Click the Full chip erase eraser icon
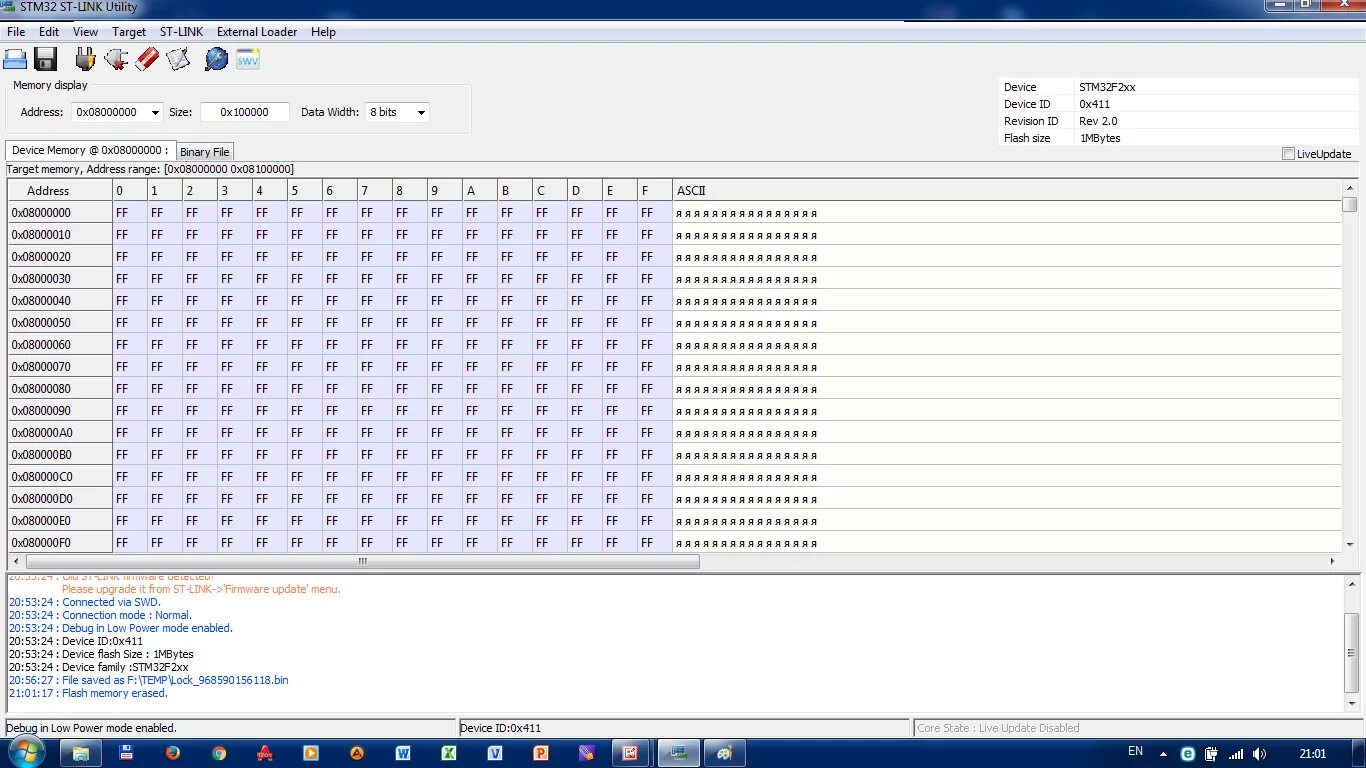The image size is (1366, 768). point(147,59)
